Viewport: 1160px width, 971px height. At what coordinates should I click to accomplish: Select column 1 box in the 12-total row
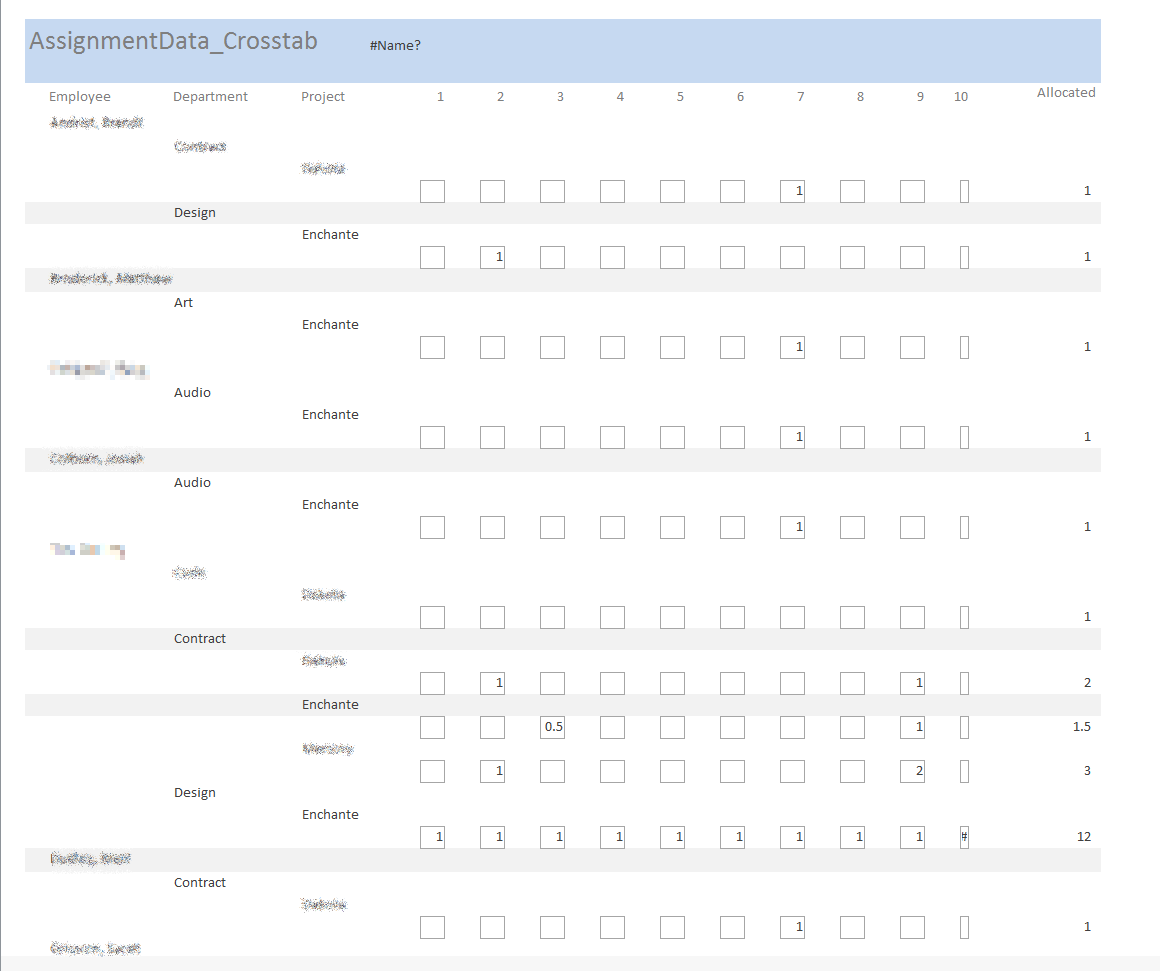point(432,837)
